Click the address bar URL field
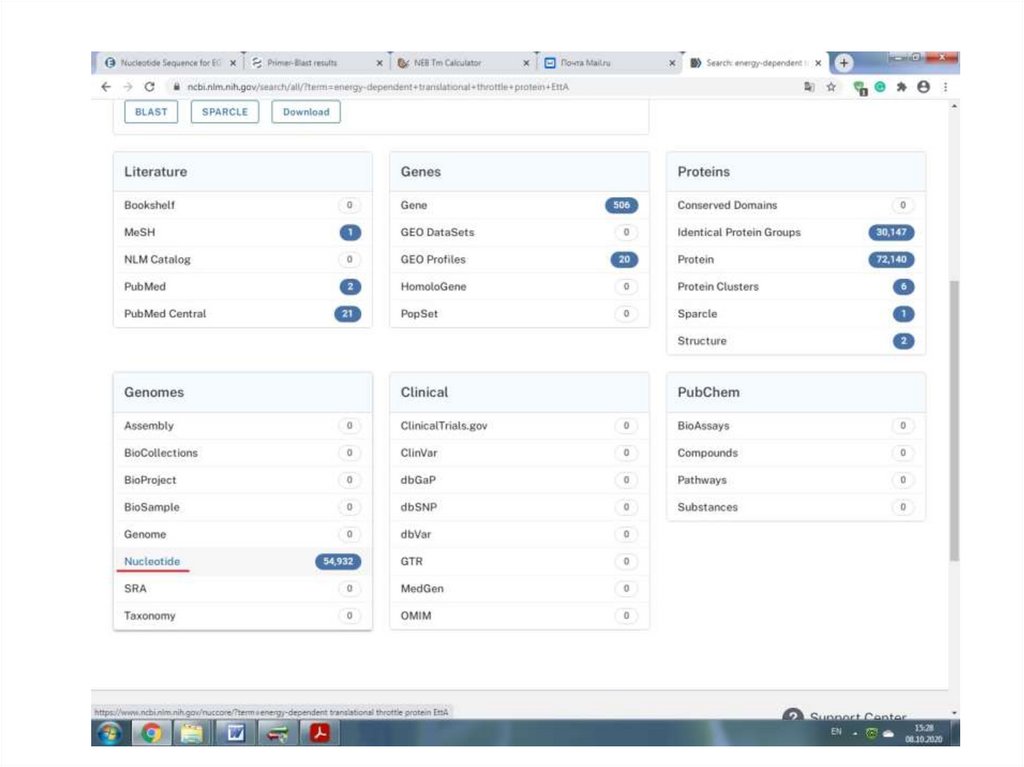The width and height of the screenshot is (1024, 767). click(483, 87)
